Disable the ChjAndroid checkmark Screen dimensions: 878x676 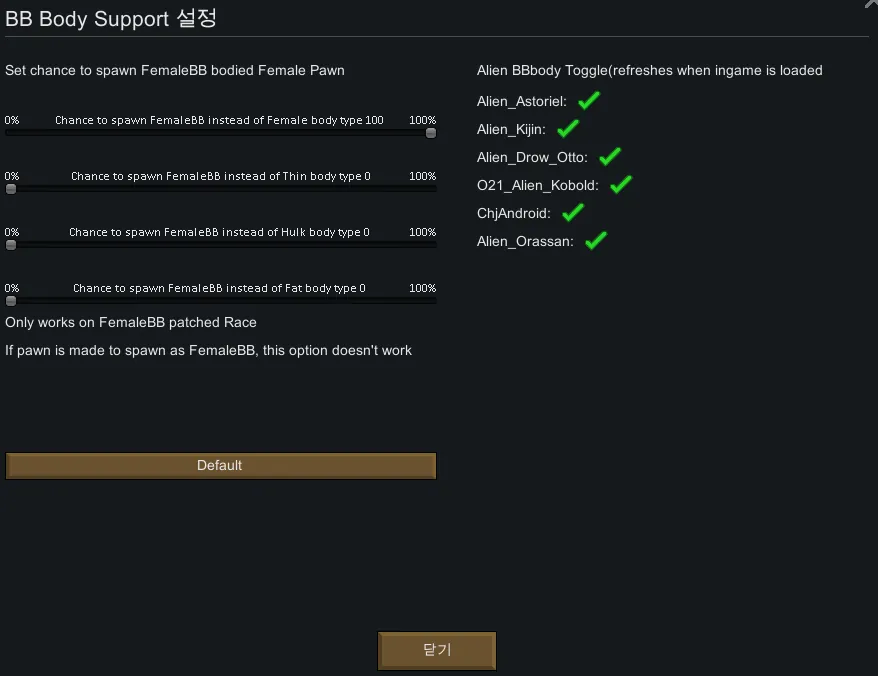click(573, 213)
